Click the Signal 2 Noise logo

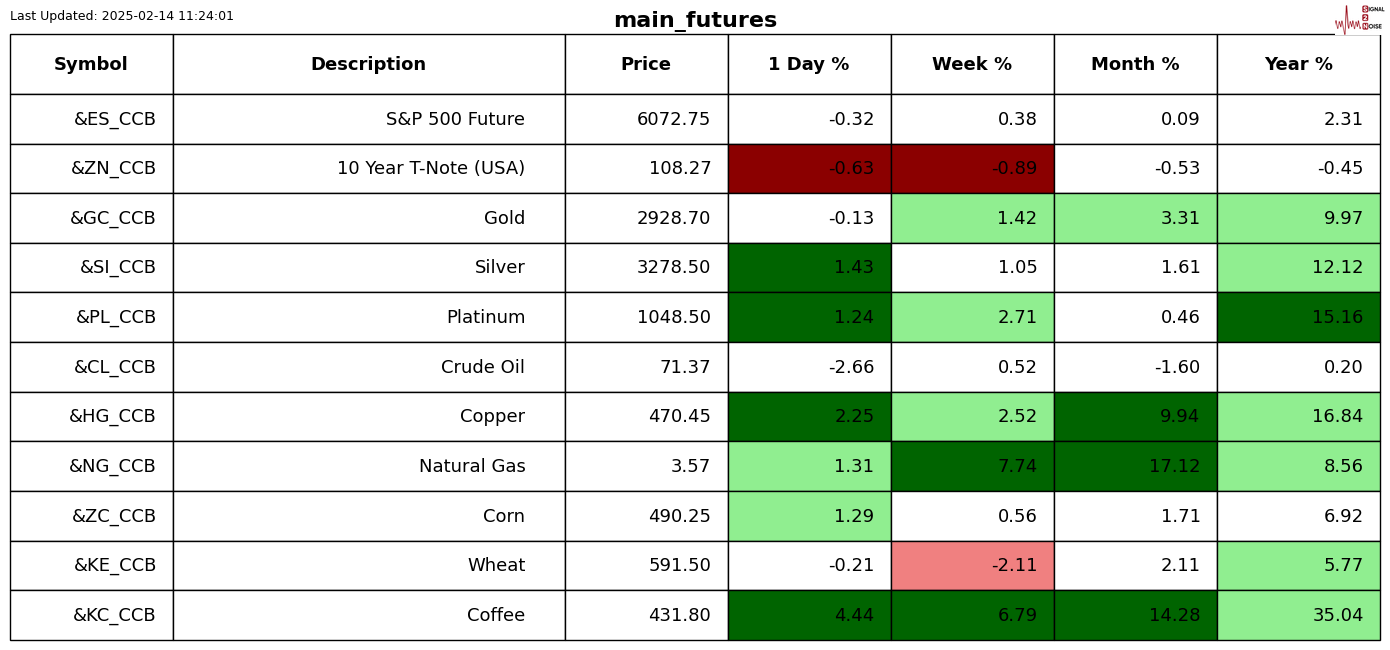[x=1359, y=19]
